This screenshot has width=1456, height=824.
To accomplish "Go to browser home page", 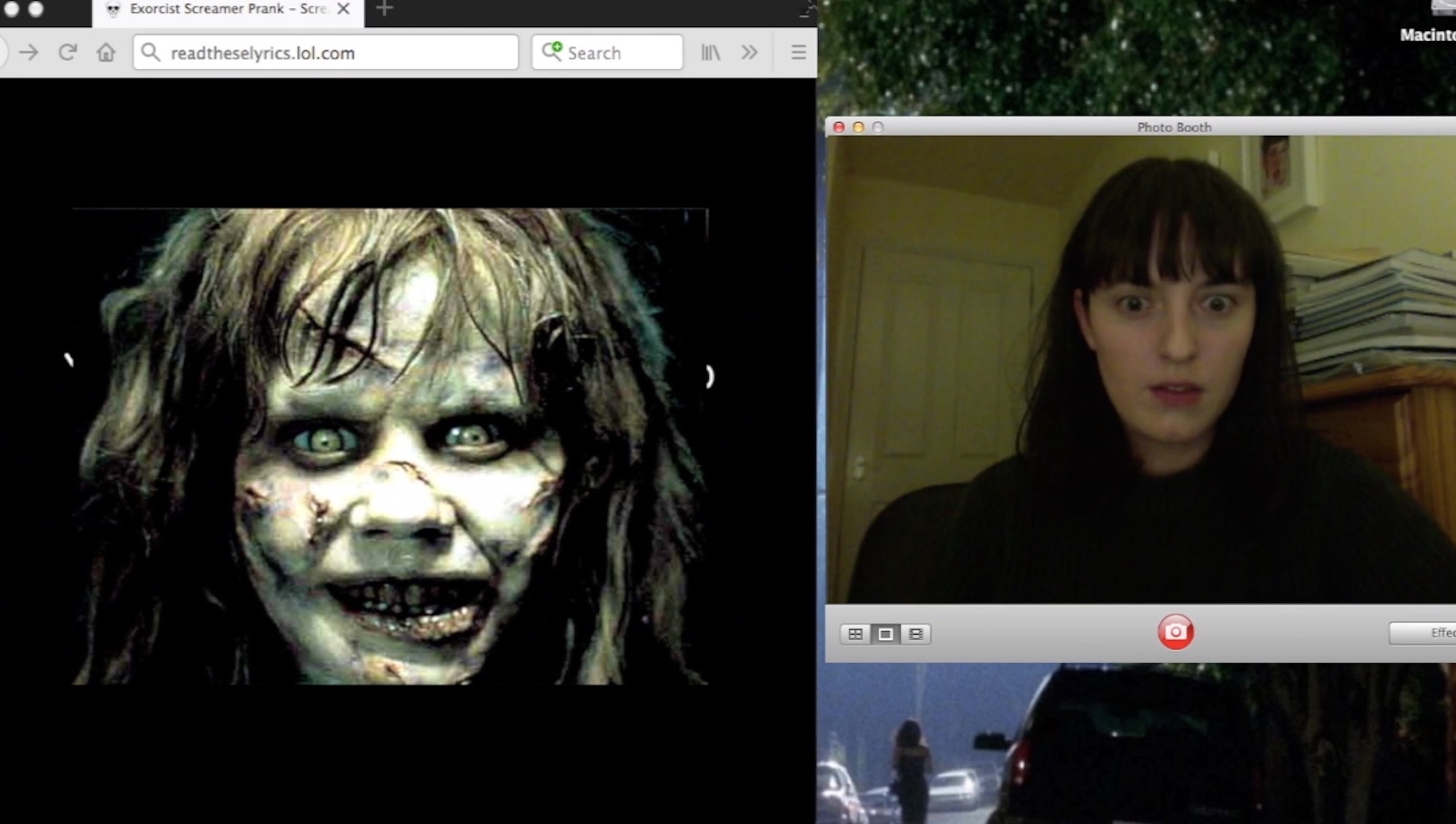I will tap(106, 53).
